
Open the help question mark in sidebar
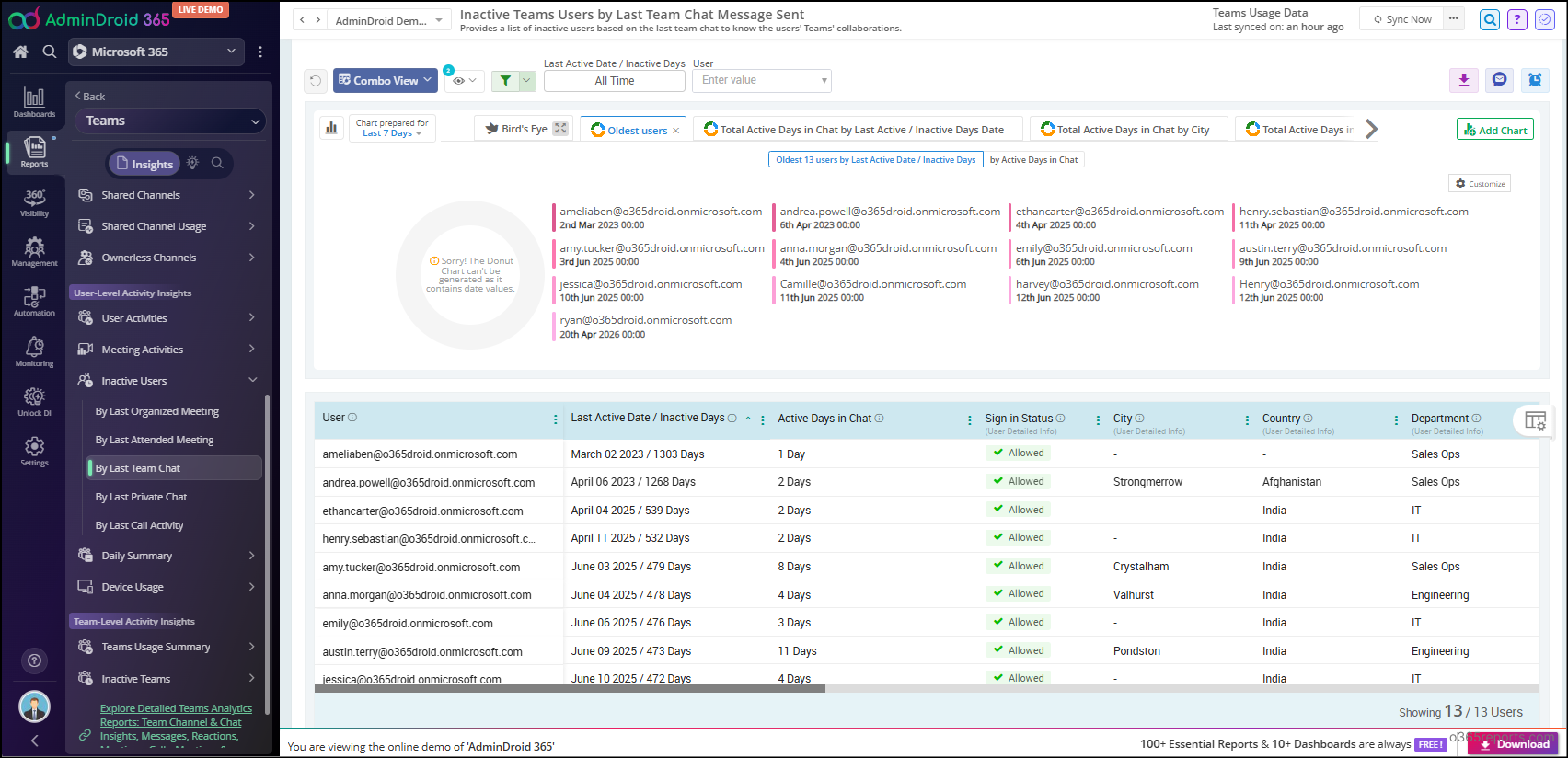[x=34, y=660]
